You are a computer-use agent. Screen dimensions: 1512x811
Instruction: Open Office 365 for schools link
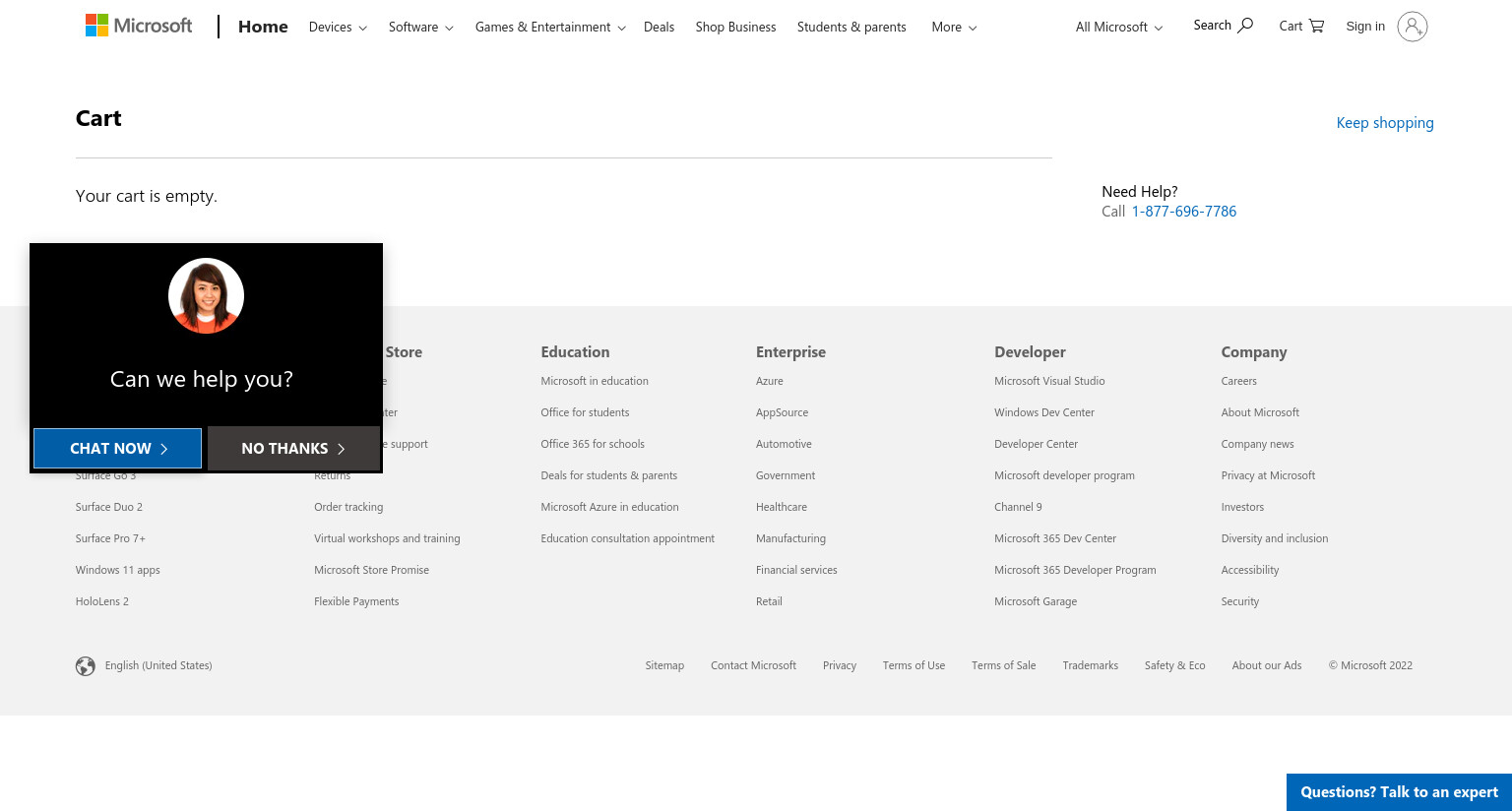593,444
